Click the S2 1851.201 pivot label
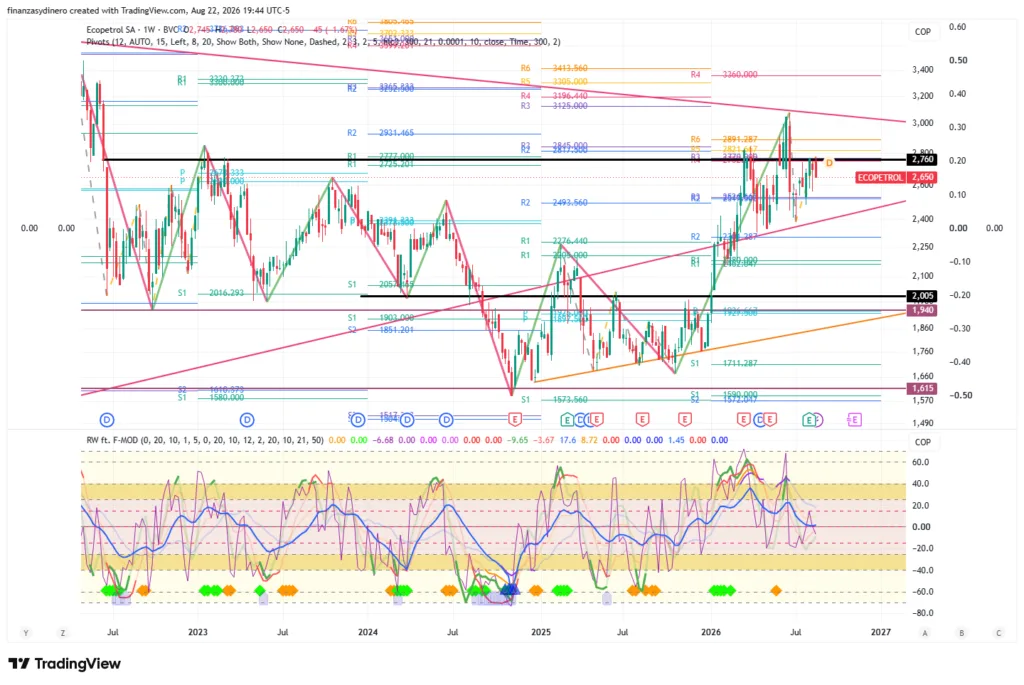This screenshot has width=1024, height=685. (x=381, y=330)
